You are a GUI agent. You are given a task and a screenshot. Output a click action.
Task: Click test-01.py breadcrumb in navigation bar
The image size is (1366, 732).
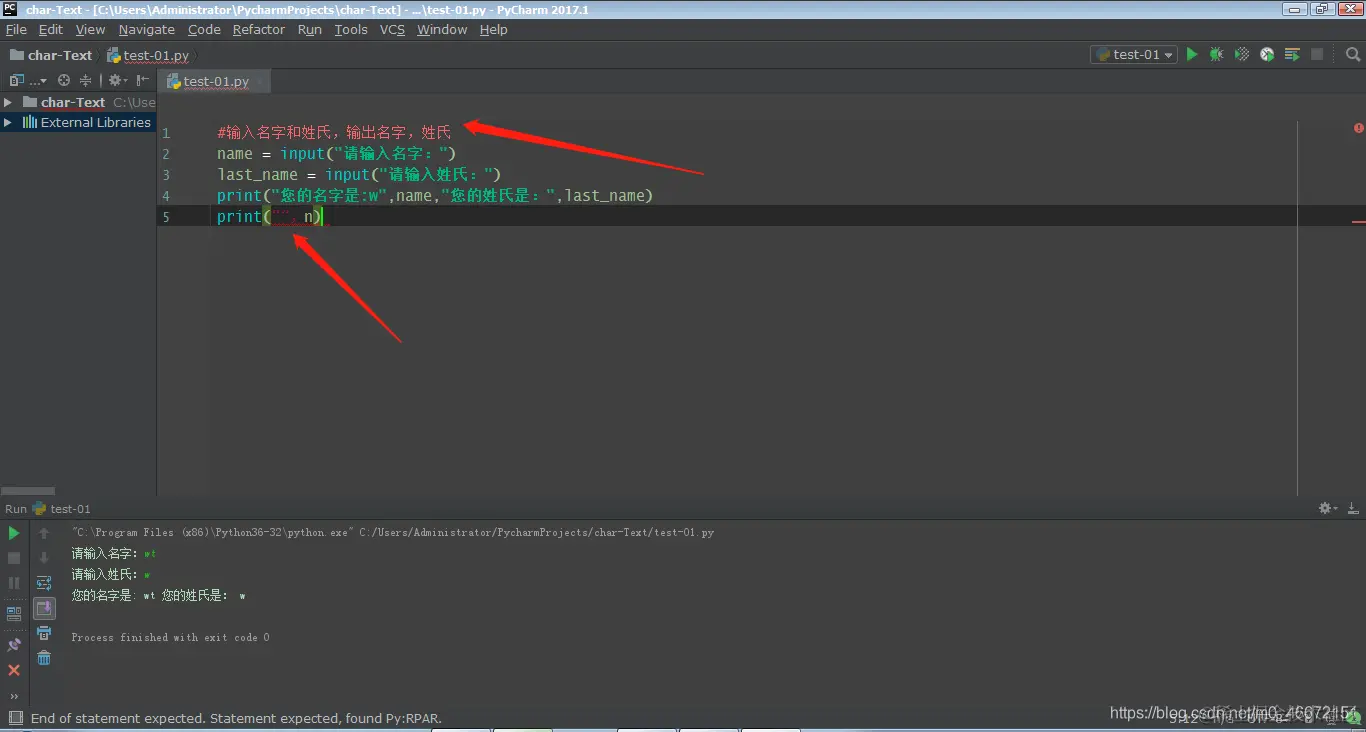coord(148,55)
